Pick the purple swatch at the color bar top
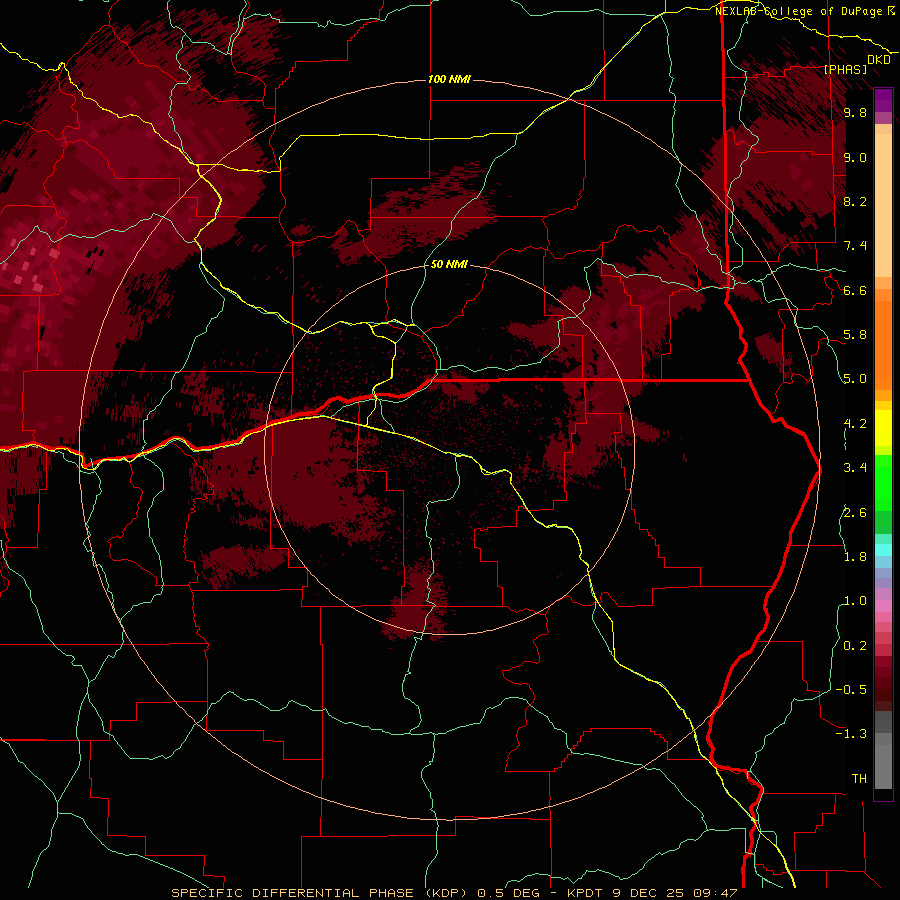 [883, 100]
